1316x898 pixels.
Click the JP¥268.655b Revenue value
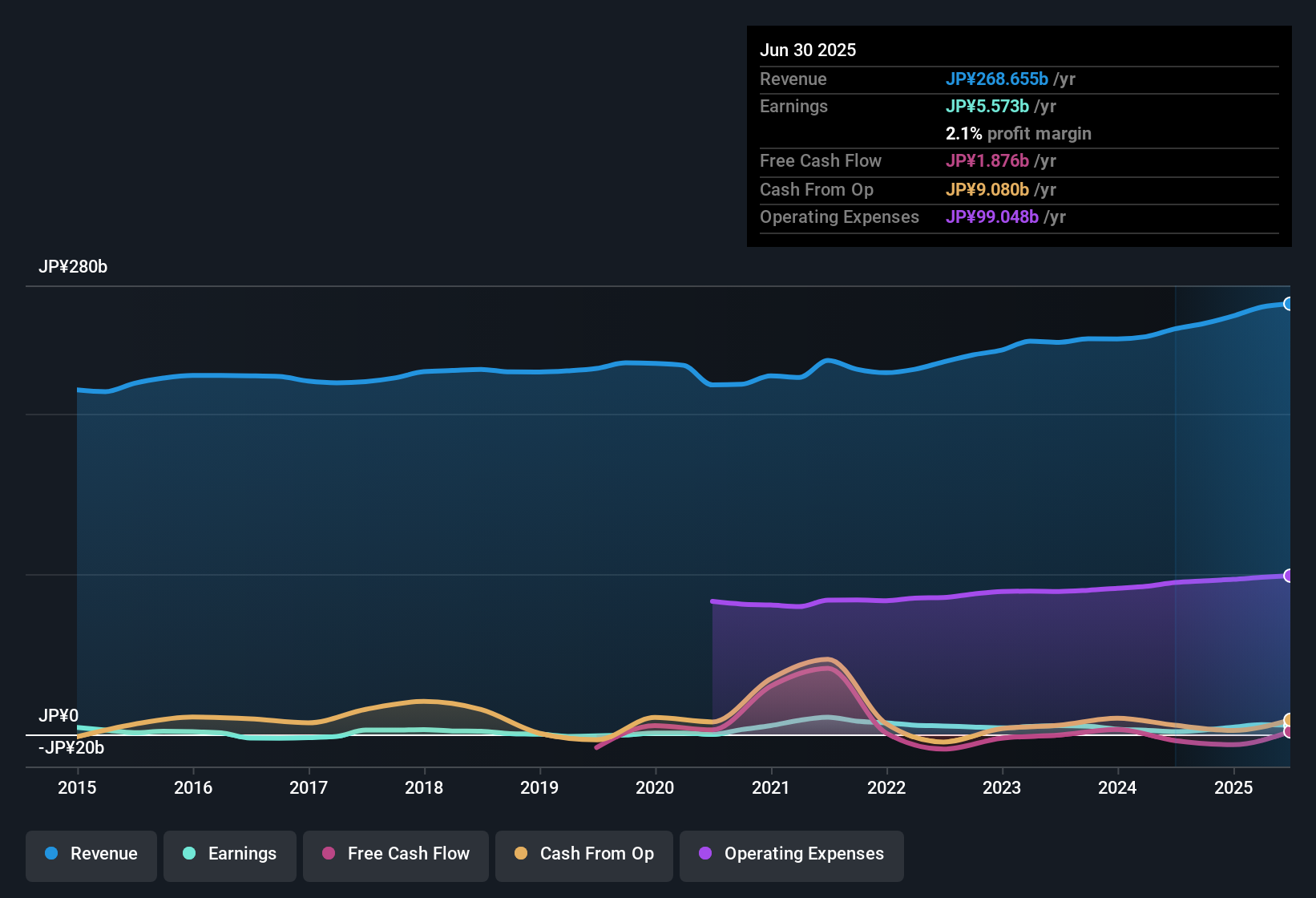[998, 79]
